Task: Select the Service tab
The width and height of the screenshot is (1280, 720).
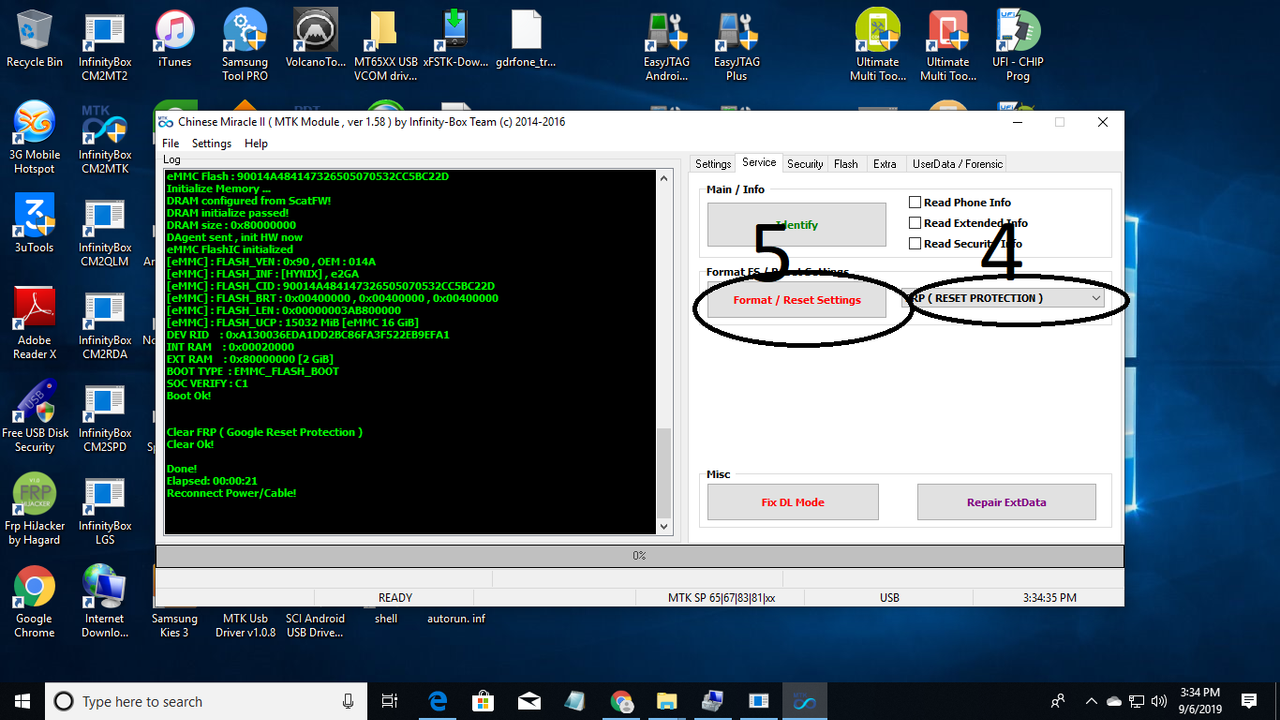Action: [x=759, y=163]
